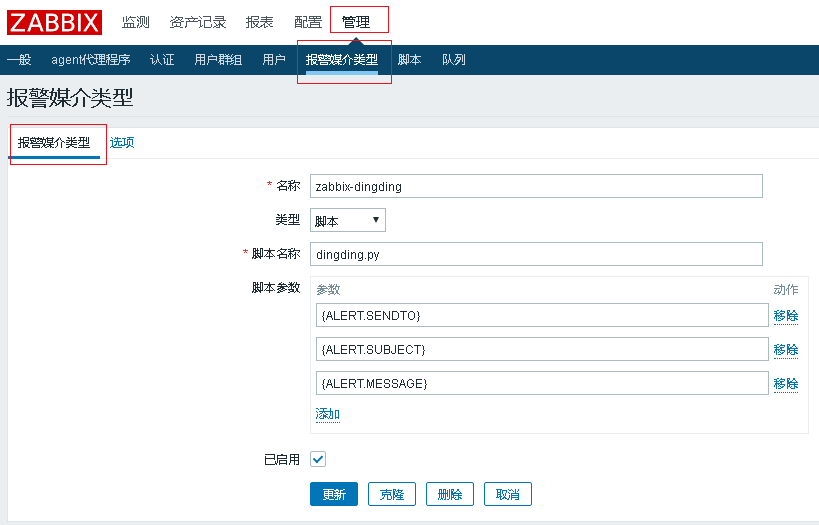Click the ZABBIX logo
This screenshot has height=525, width=819.
coord(54,22)
